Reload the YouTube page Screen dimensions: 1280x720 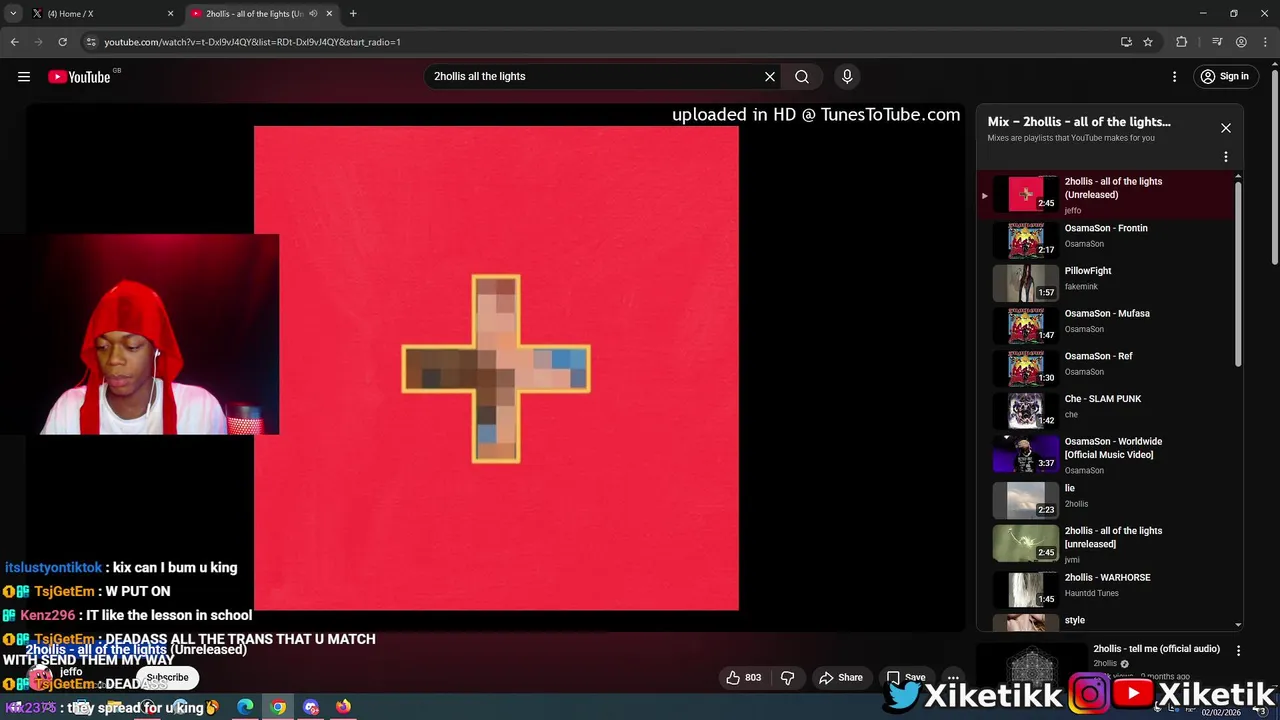coord(62,42)
